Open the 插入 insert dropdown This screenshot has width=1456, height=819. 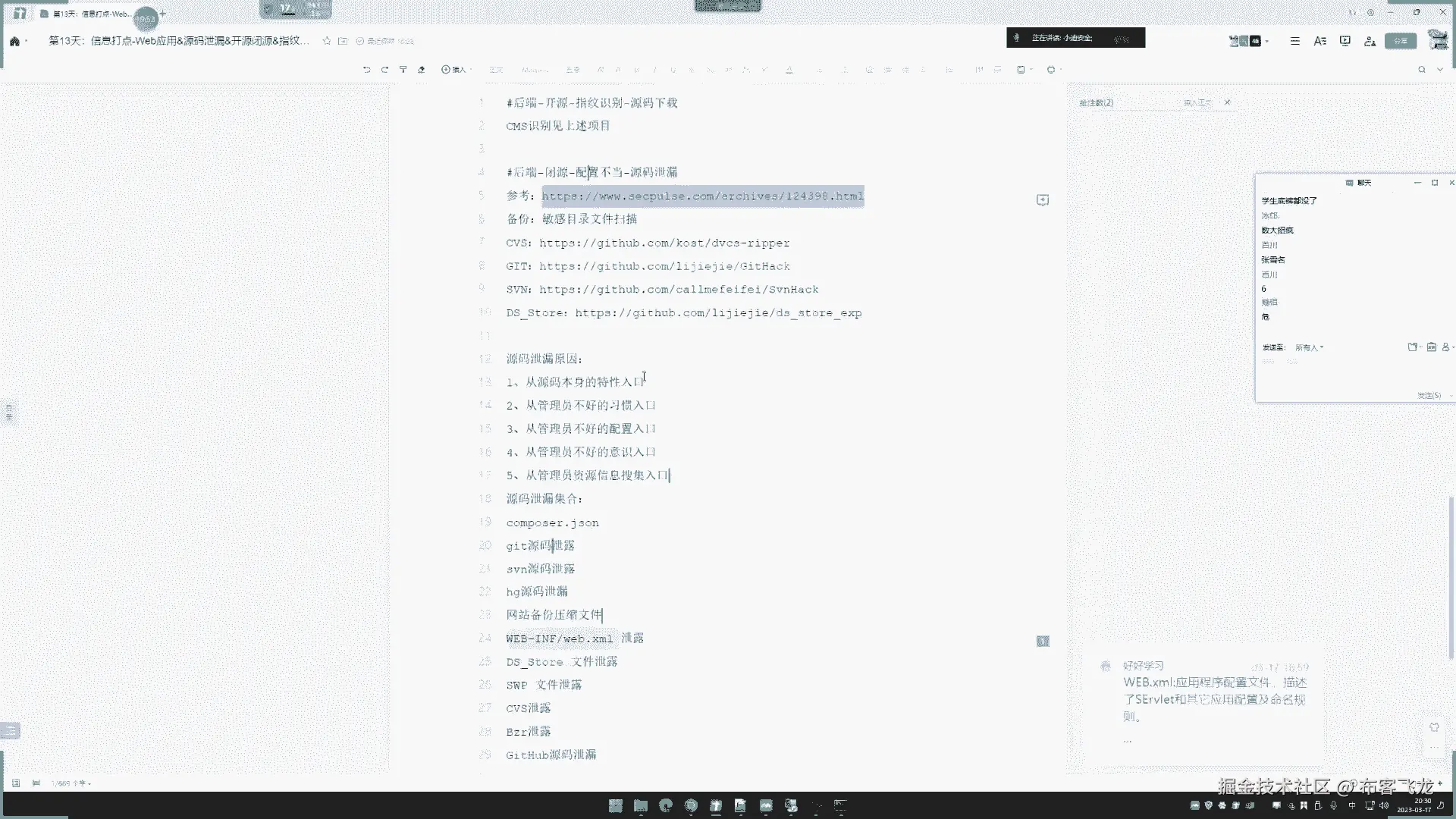pyautogui.click(x=456, y=69)
